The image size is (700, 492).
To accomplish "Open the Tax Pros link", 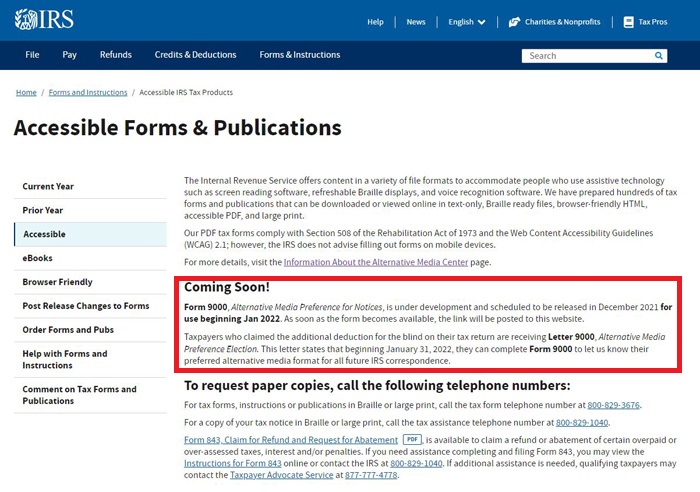I will [x=652, y=22].
